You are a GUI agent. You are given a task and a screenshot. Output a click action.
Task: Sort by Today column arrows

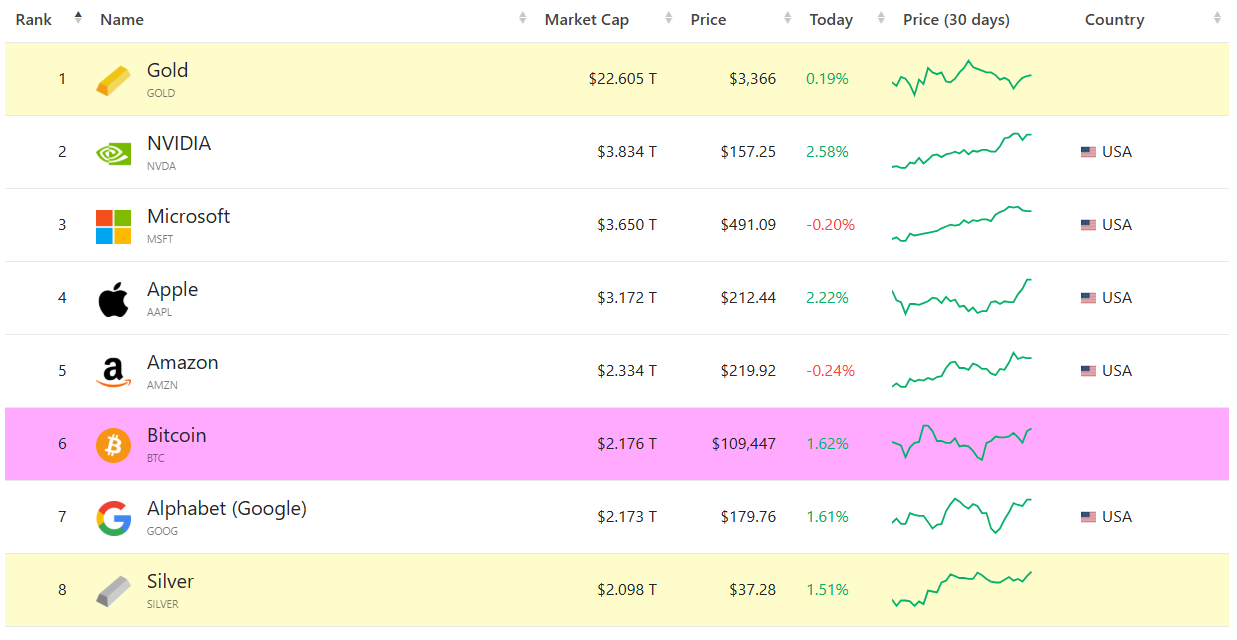pos(880,18)
